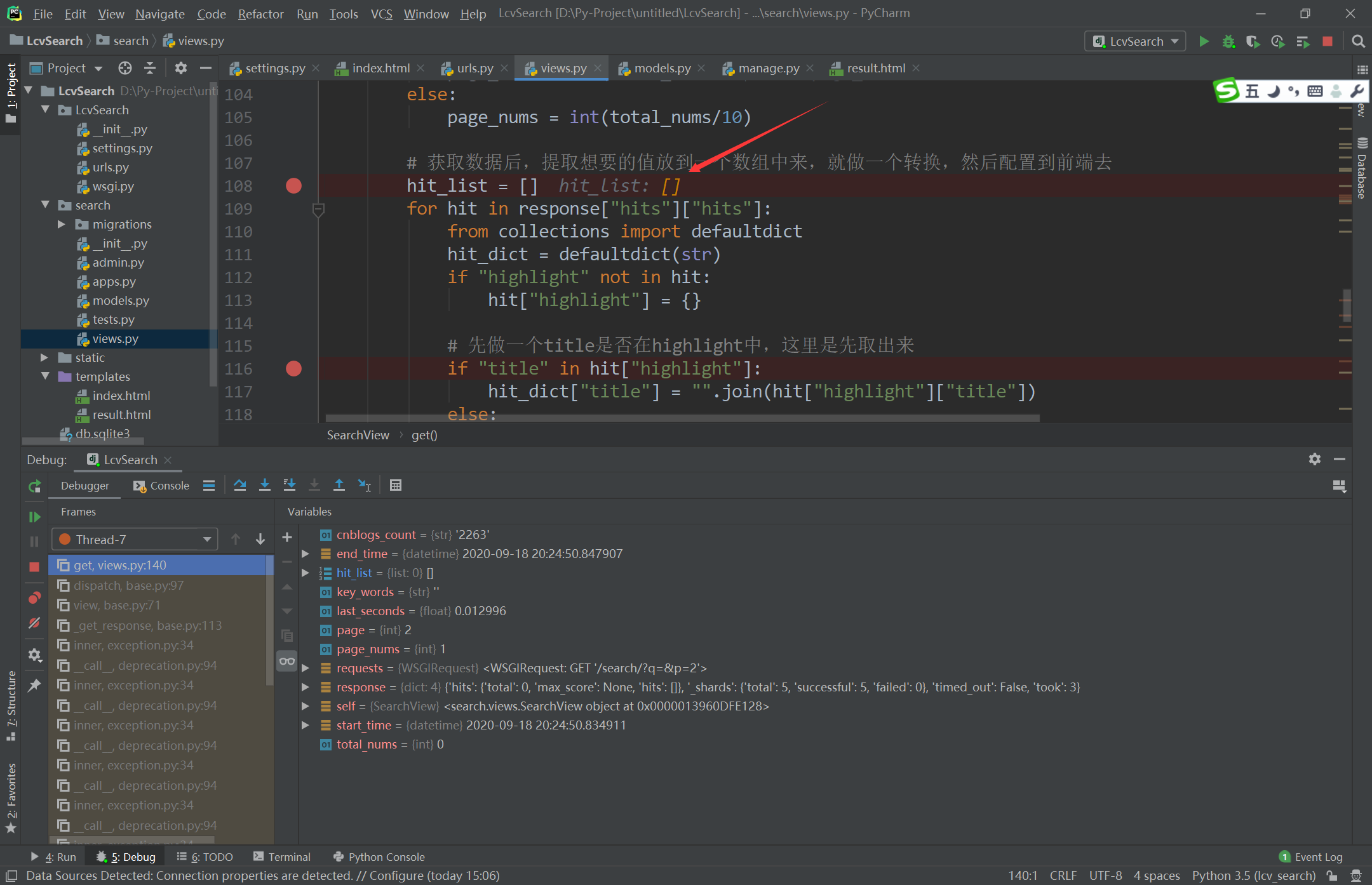
Task: Collapse the templates folder
Action: [44, 376]
